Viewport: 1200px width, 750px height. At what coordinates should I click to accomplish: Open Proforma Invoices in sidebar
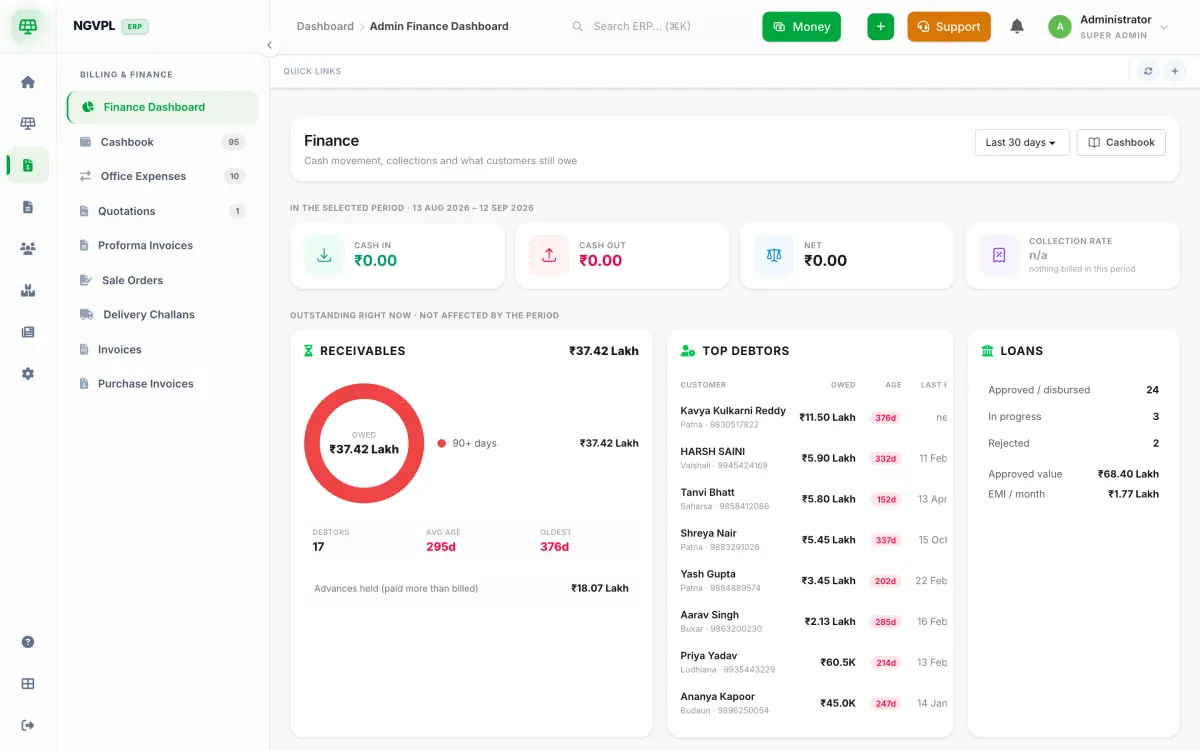163,245
